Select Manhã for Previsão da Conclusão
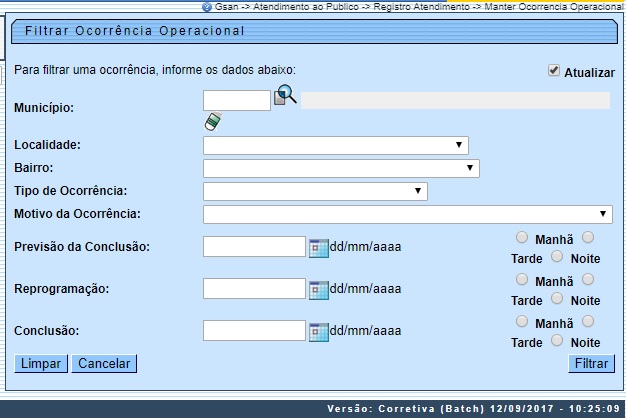The image size is (626, 419). [522, 238]
